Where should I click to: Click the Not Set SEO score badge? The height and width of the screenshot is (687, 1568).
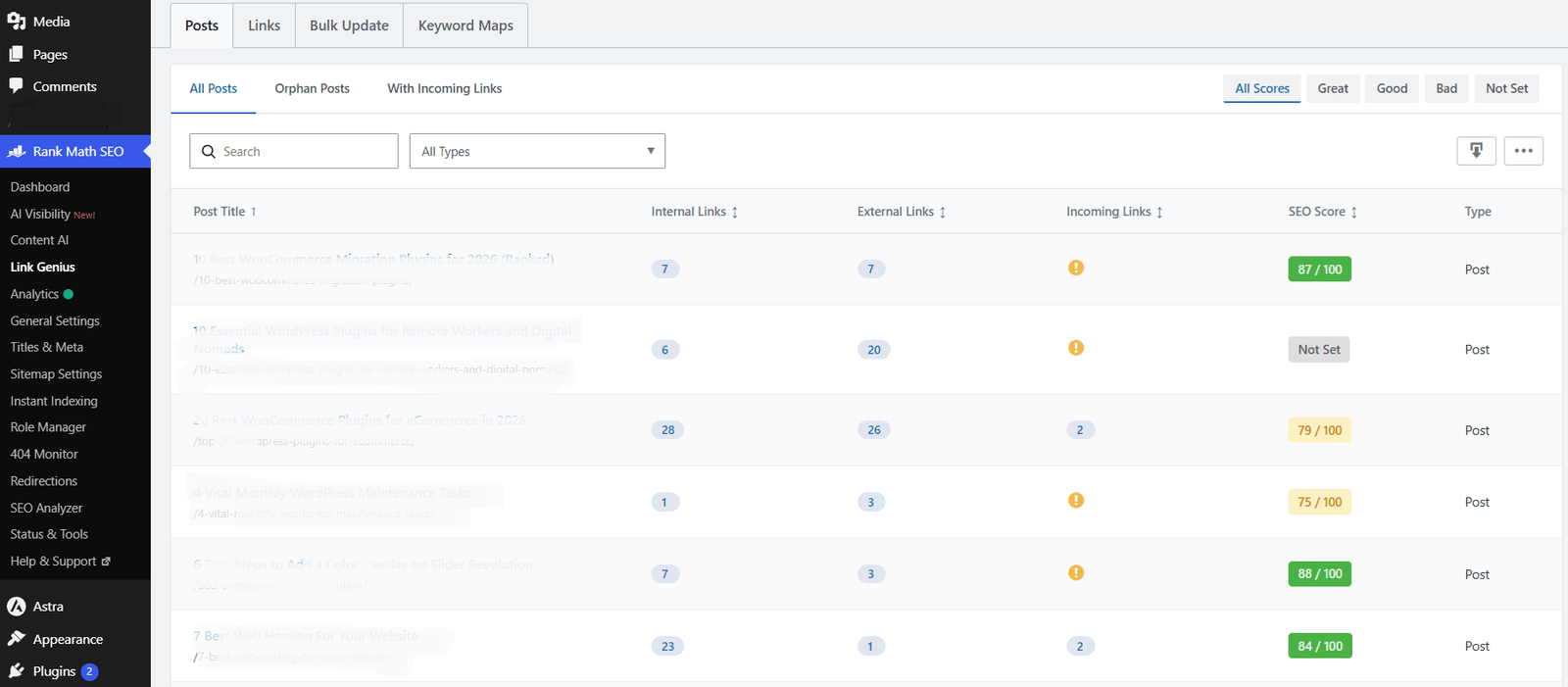pos(1318,350)
